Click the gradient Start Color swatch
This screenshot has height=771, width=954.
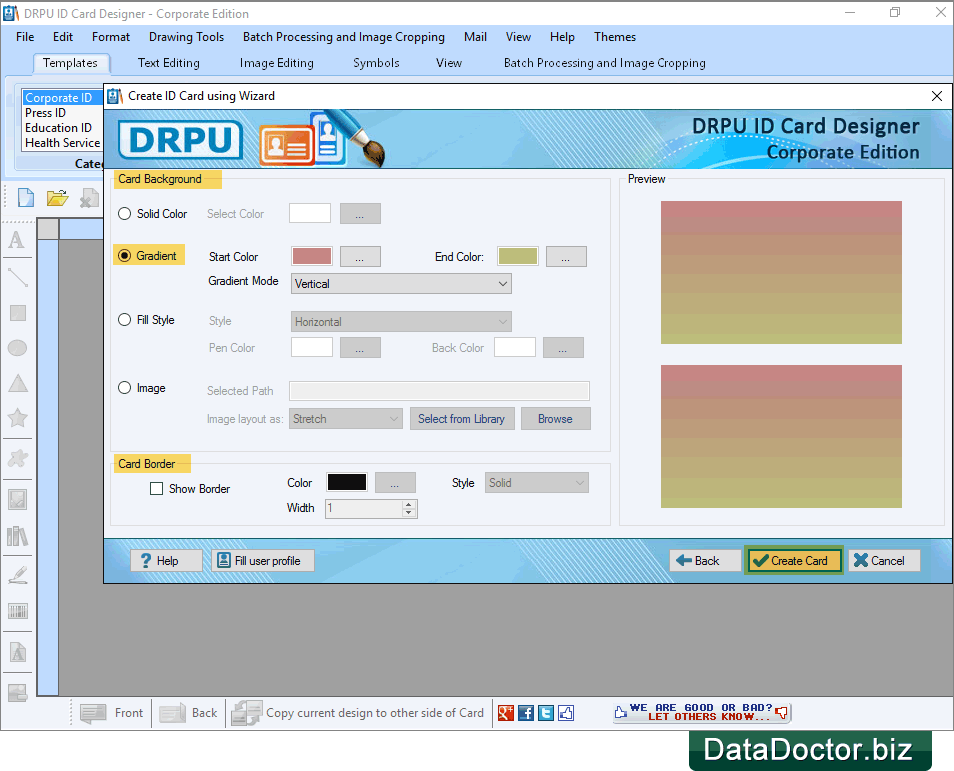point(312,256)
